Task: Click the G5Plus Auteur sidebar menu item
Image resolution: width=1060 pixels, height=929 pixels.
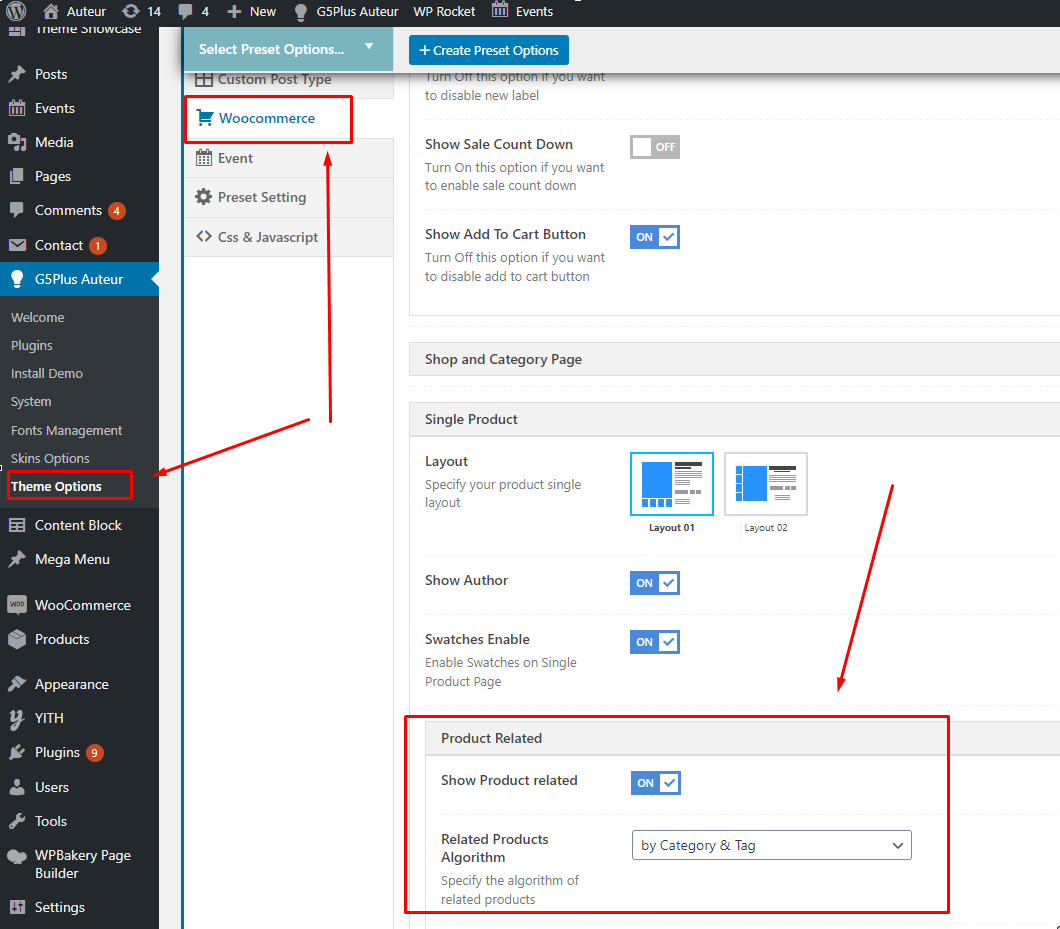Action: click(x=79, y=279)
